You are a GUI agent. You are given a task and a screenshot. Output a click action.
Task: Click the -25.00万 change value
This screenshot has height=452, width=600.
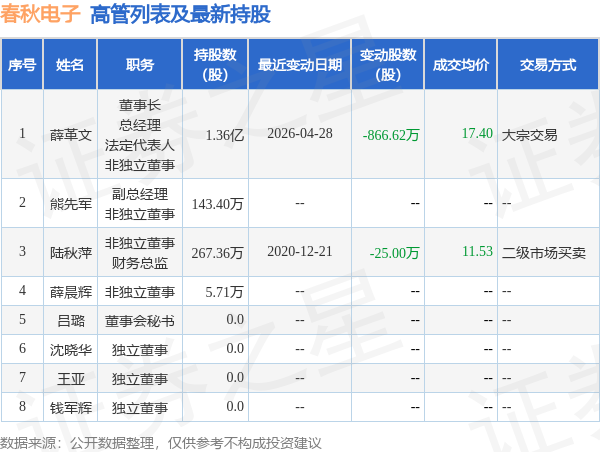coord(395,253)
